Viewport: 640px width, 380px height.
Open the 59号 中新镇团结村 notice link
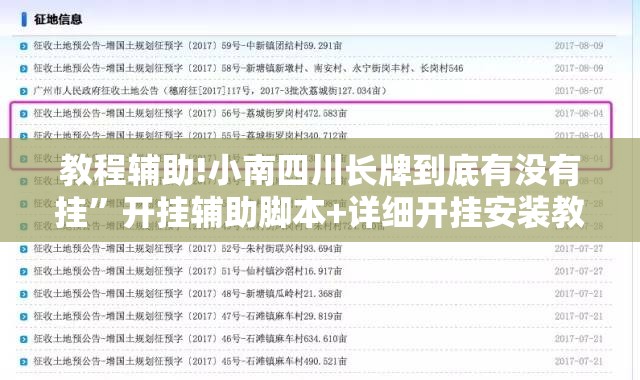point(188,46)
